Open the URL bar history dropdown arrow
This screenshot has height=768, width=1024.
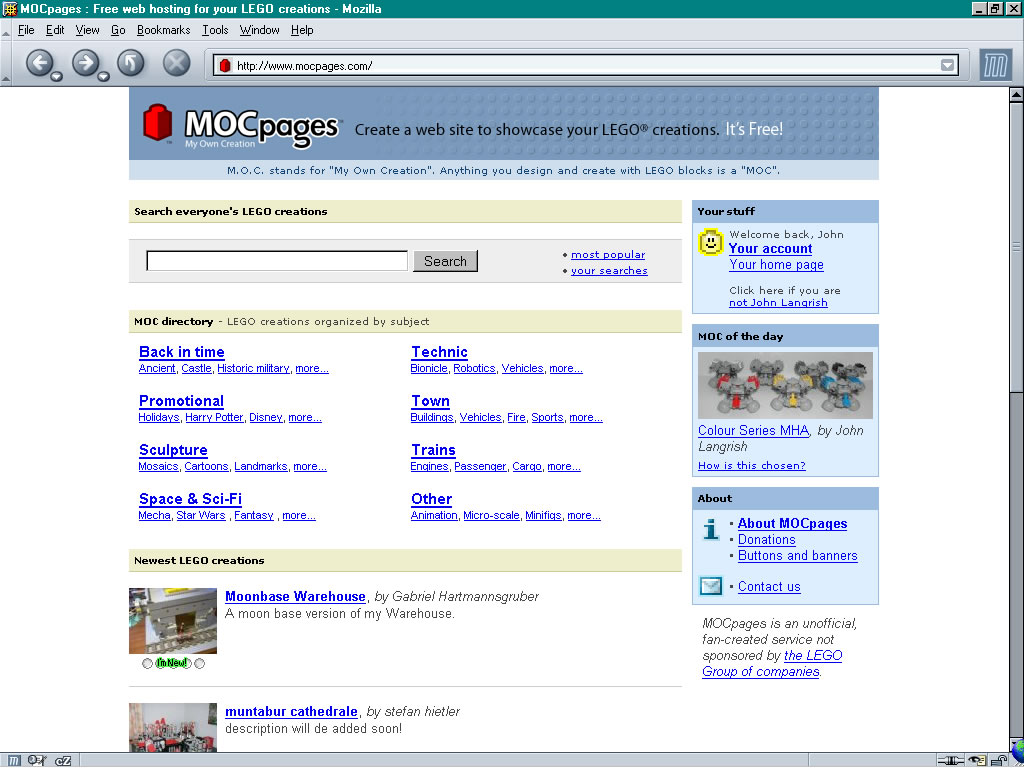click(x=947, y=65)
